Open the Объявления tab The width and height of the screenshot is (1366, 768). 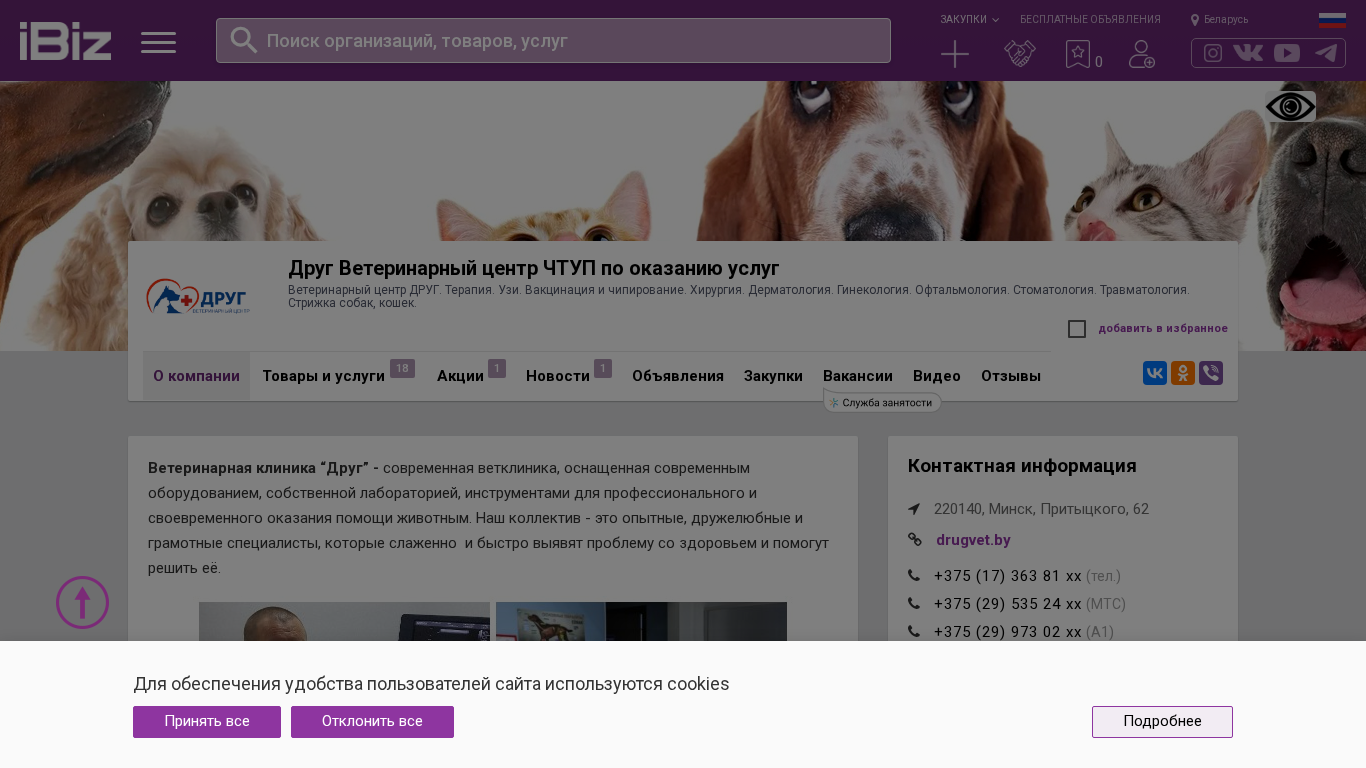pos(678,376)
